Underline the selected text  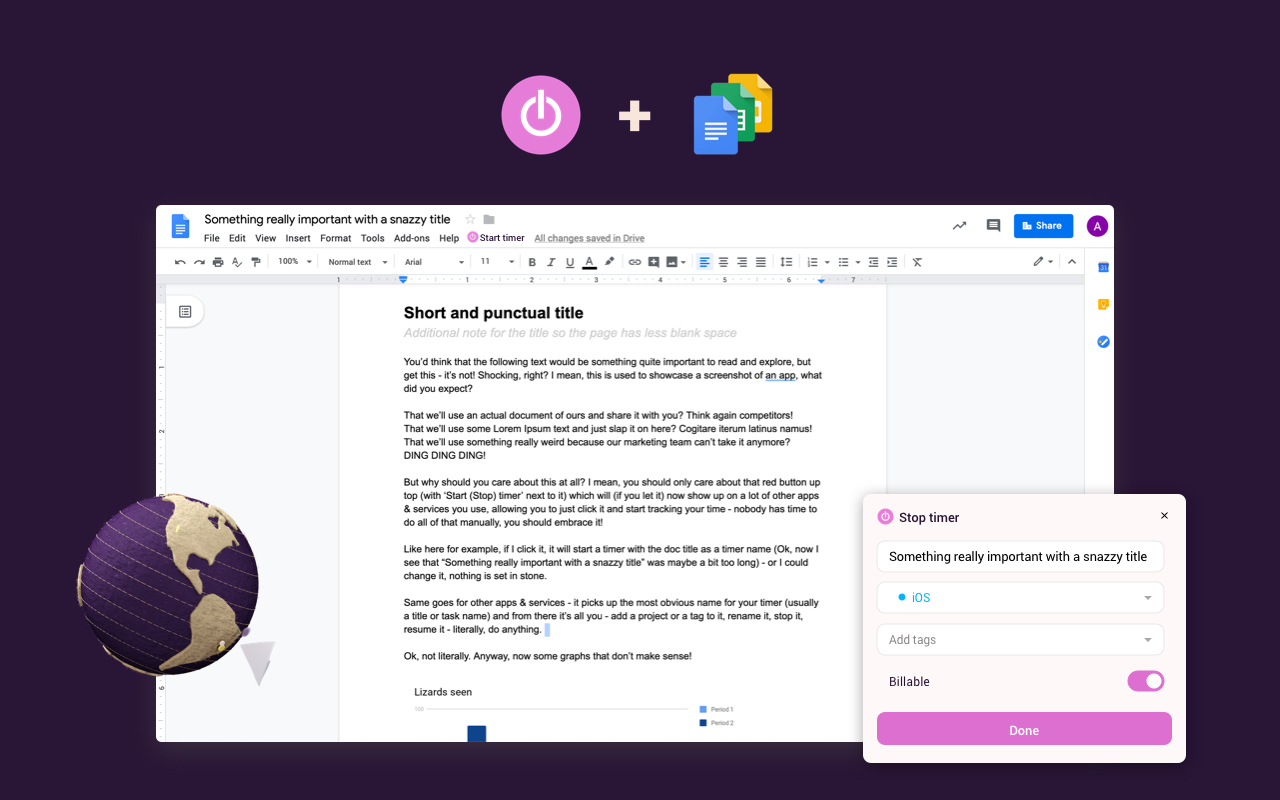pyautogui.click(x=570, y=261)
